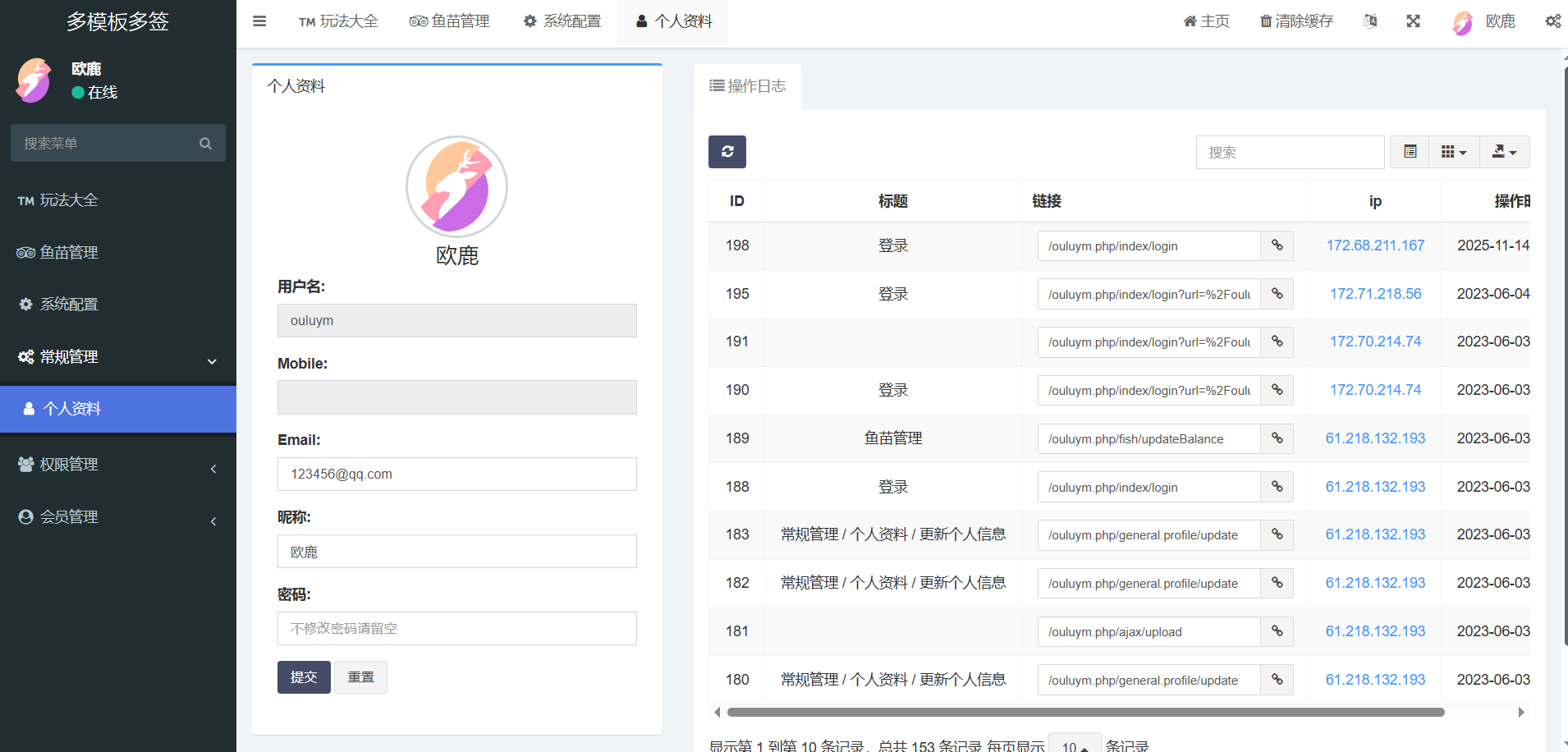Click 清除缓存 trash option in header
Image resolution: width=1568 pixels, height=752 pixels.
click(1296, 21)
